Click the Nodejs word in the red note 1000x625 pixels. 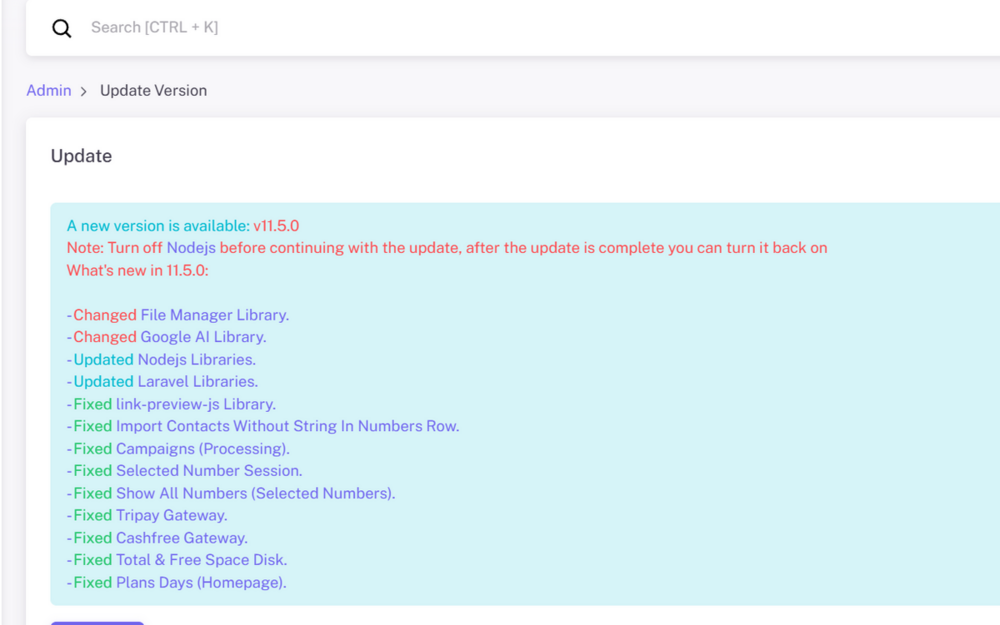[x=191, y=248]
